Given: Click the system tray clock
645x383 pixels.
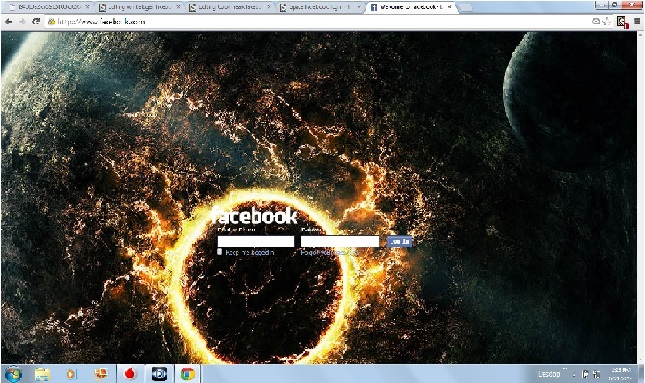Looking at the screenshot, I should pos(620,374).
